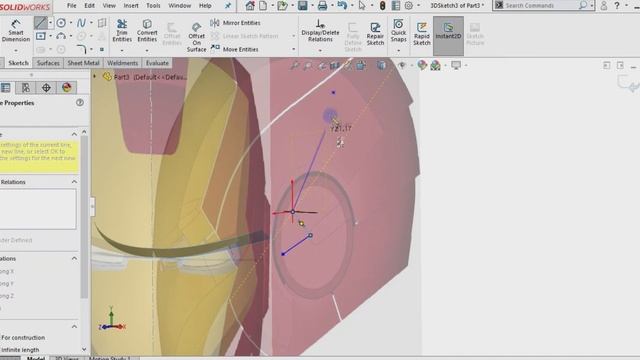Screen dimensions: 640x360
Task: Click Repair Sketch
Action: click(375, 34)
